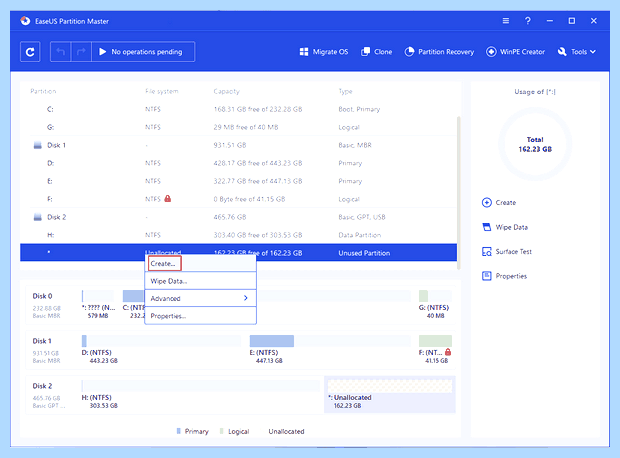Select D: (NTFS) 443.23 GB block in disk map
Image resolution: width=620 pixels, height=458 pixels.
coord(161,350)
